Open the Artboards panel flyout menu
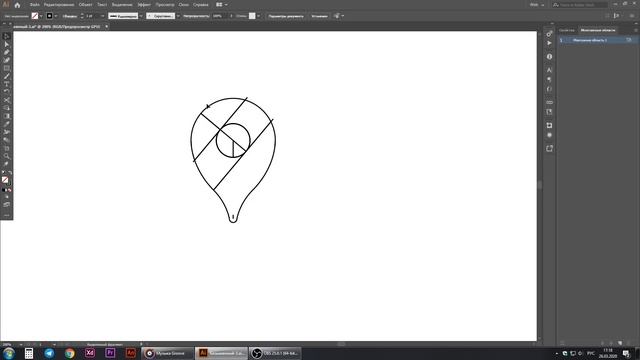 pyautogui.click(x=635, y=30)
